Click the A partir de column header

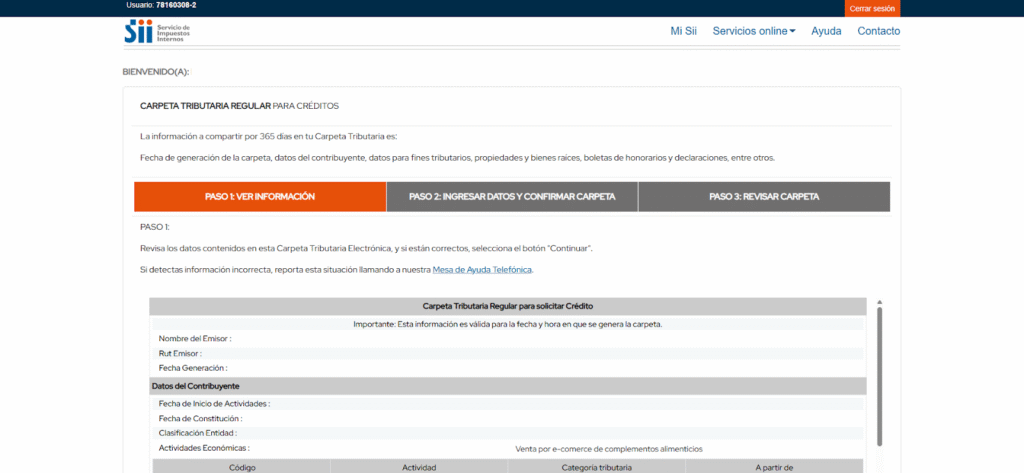(775, 467)
